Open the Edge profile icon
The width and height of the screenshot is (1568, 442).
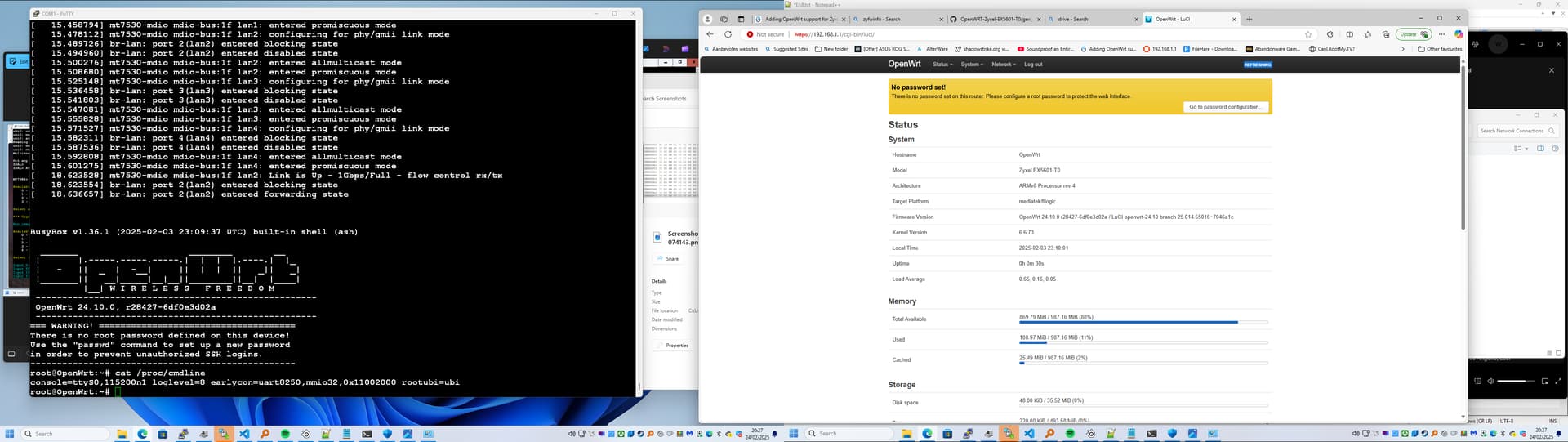click(707, 19)
